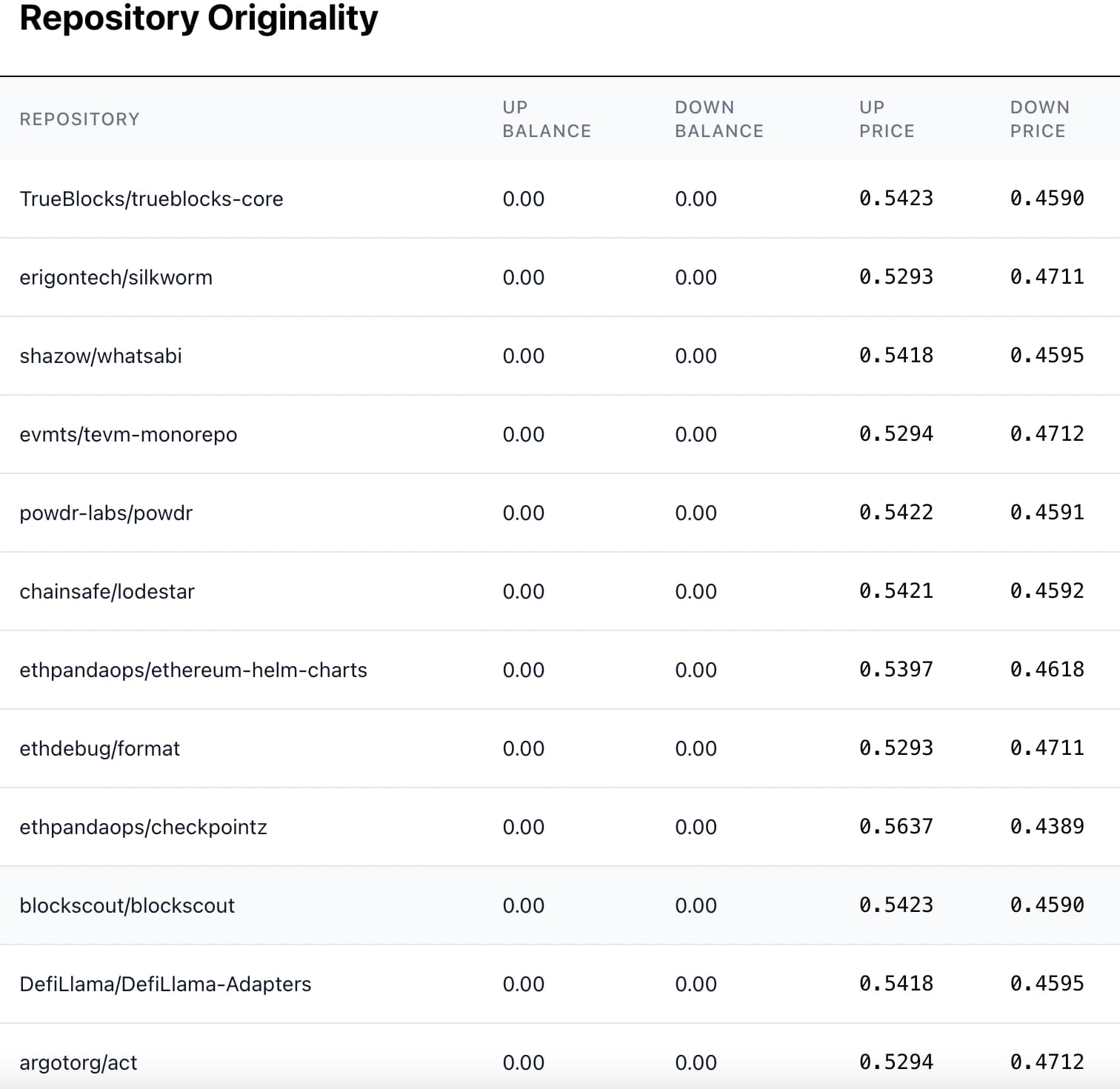Click ethpandaops/ethereum-helm-charts repository
Viewport: 1120px width, 1089px height.
(193, 670)
